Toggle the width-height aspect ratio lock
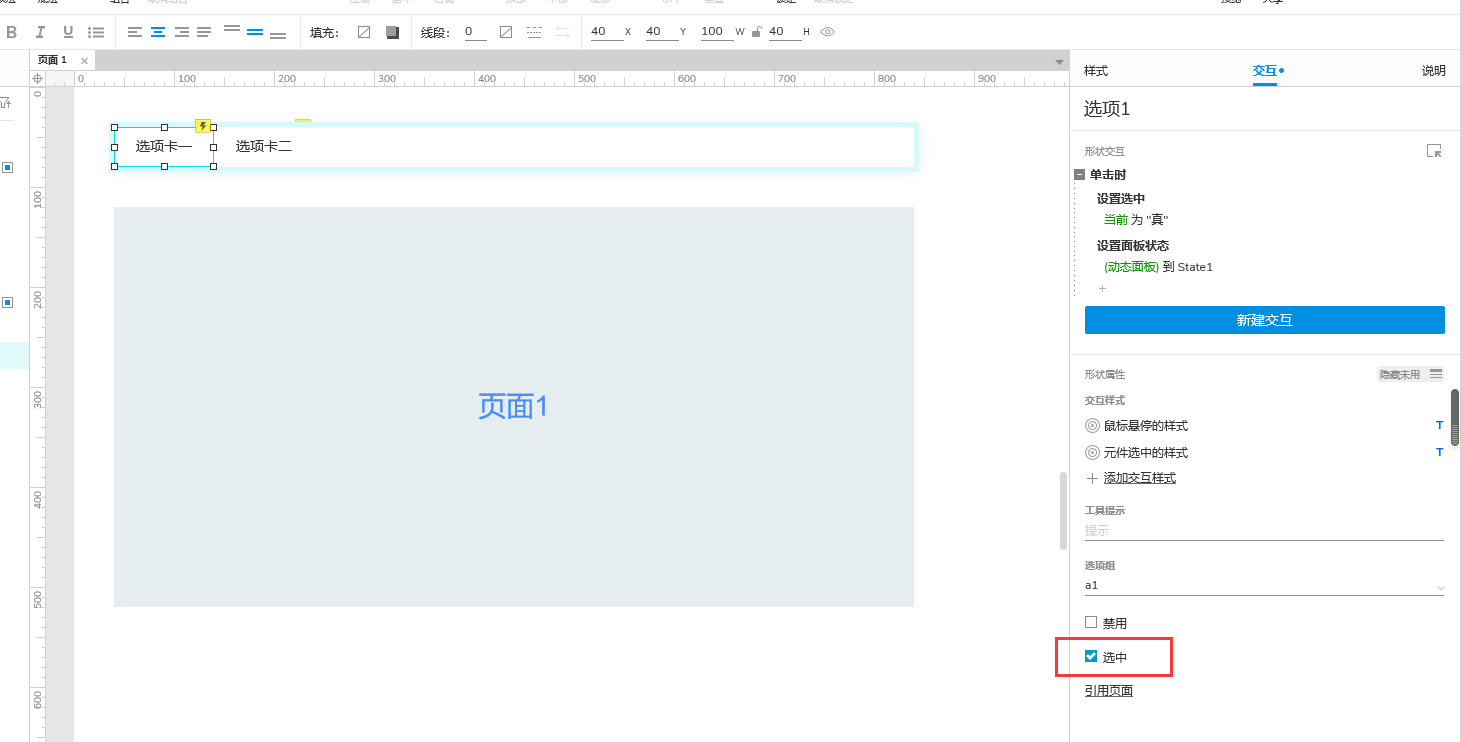This screenshot has width=1461, height=742. [755, 32]
